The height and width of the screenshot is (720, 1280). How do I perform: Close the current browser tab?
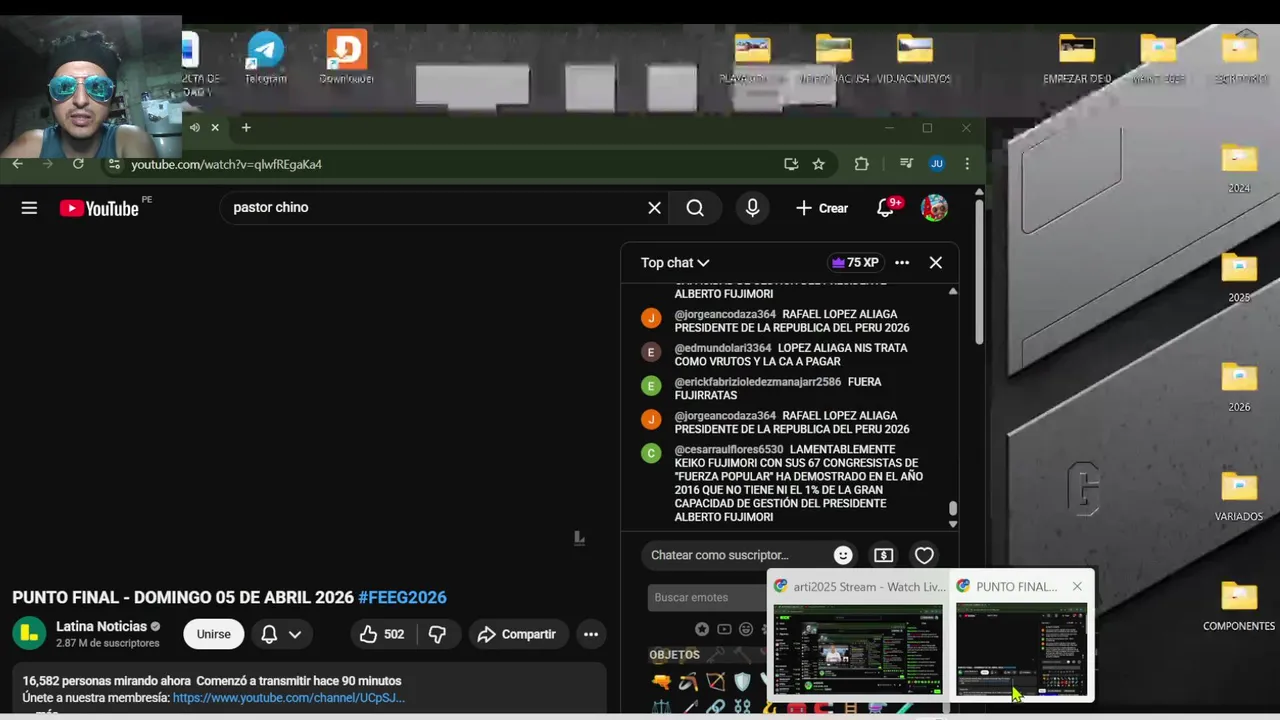[215, 128]
